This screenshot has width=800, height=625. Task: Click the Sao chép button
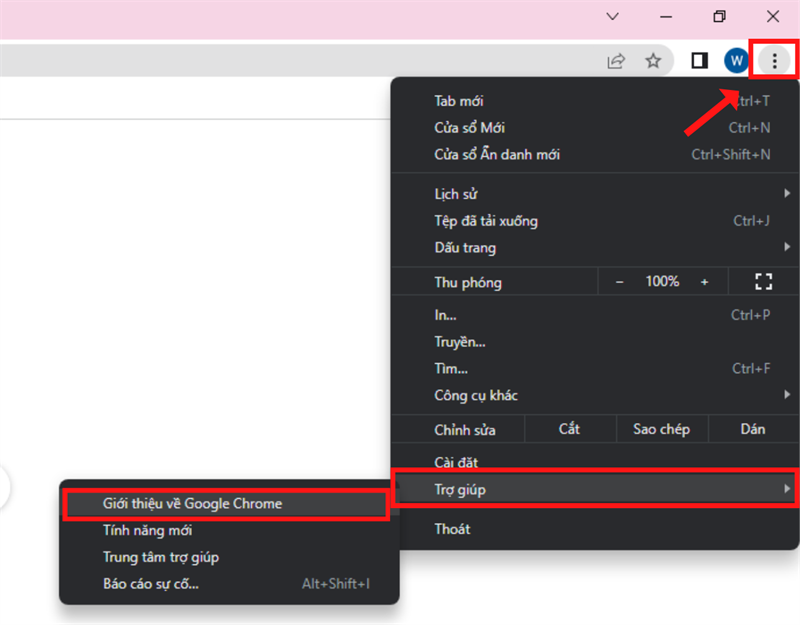[x=662, y=428]
